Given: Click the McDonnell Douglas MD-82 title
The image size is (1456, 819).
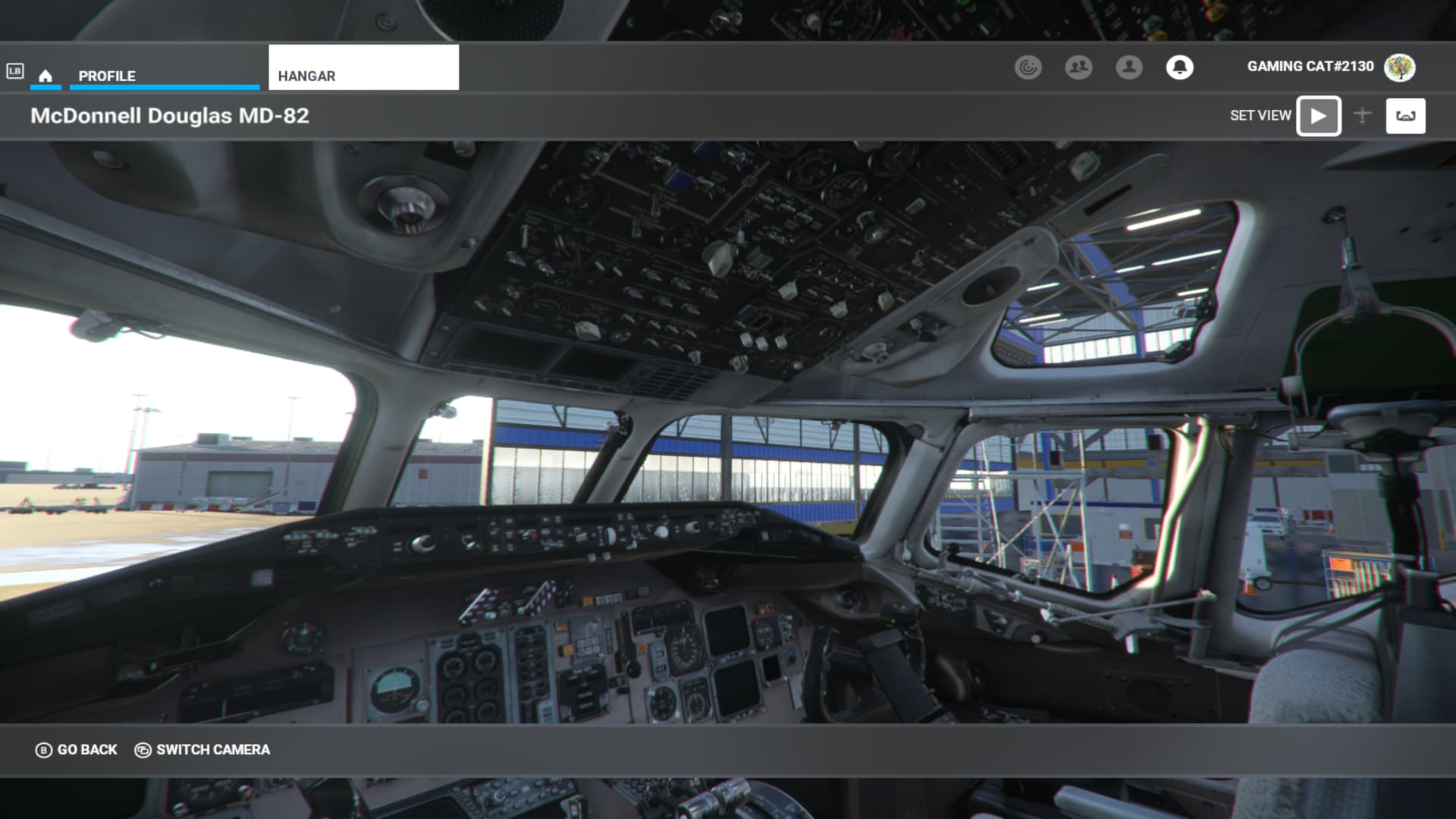Looking at the screenshot, I should pyautogui.click(x=170, y=116).
